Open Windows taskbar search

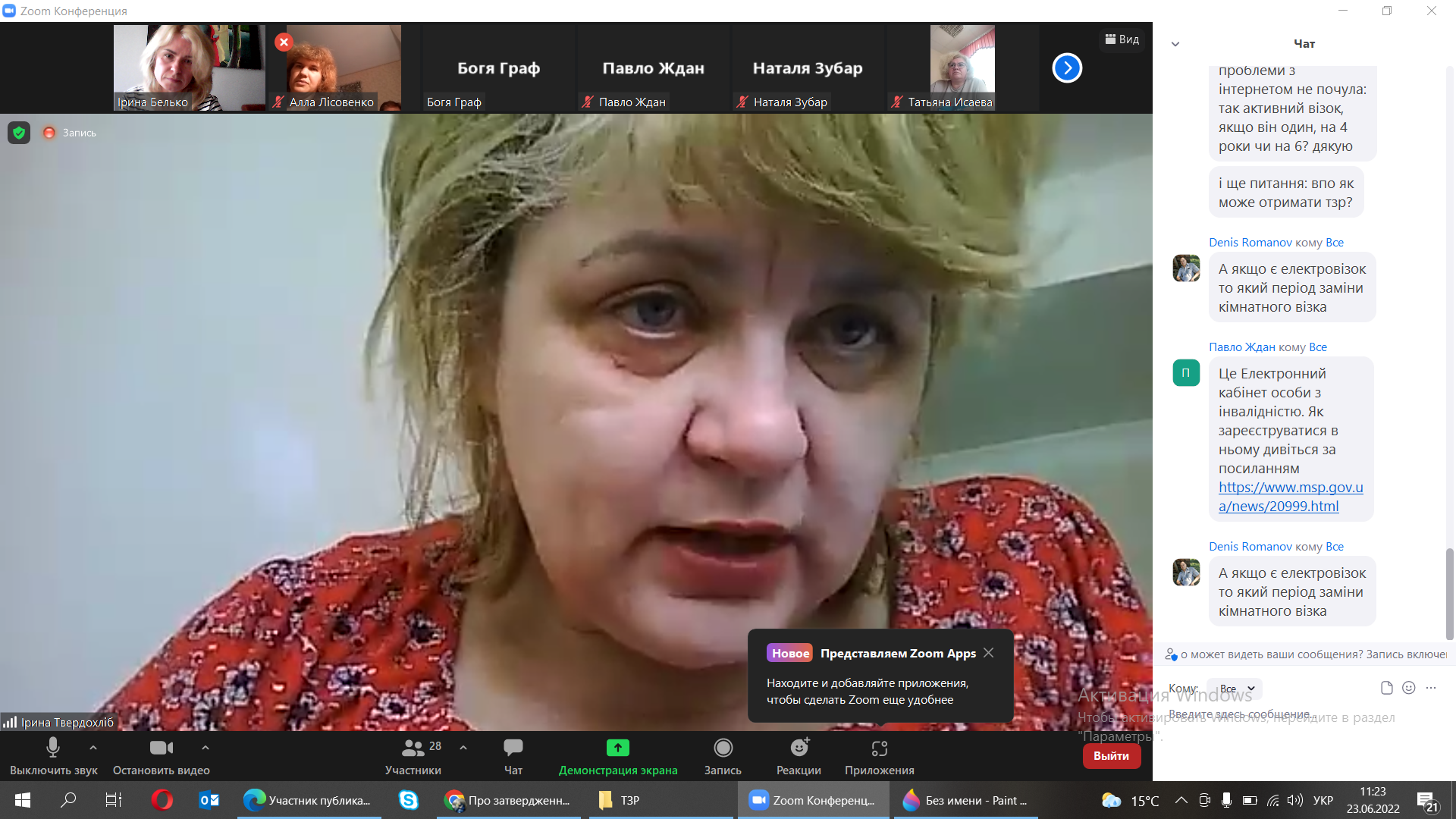click(68, 800)
